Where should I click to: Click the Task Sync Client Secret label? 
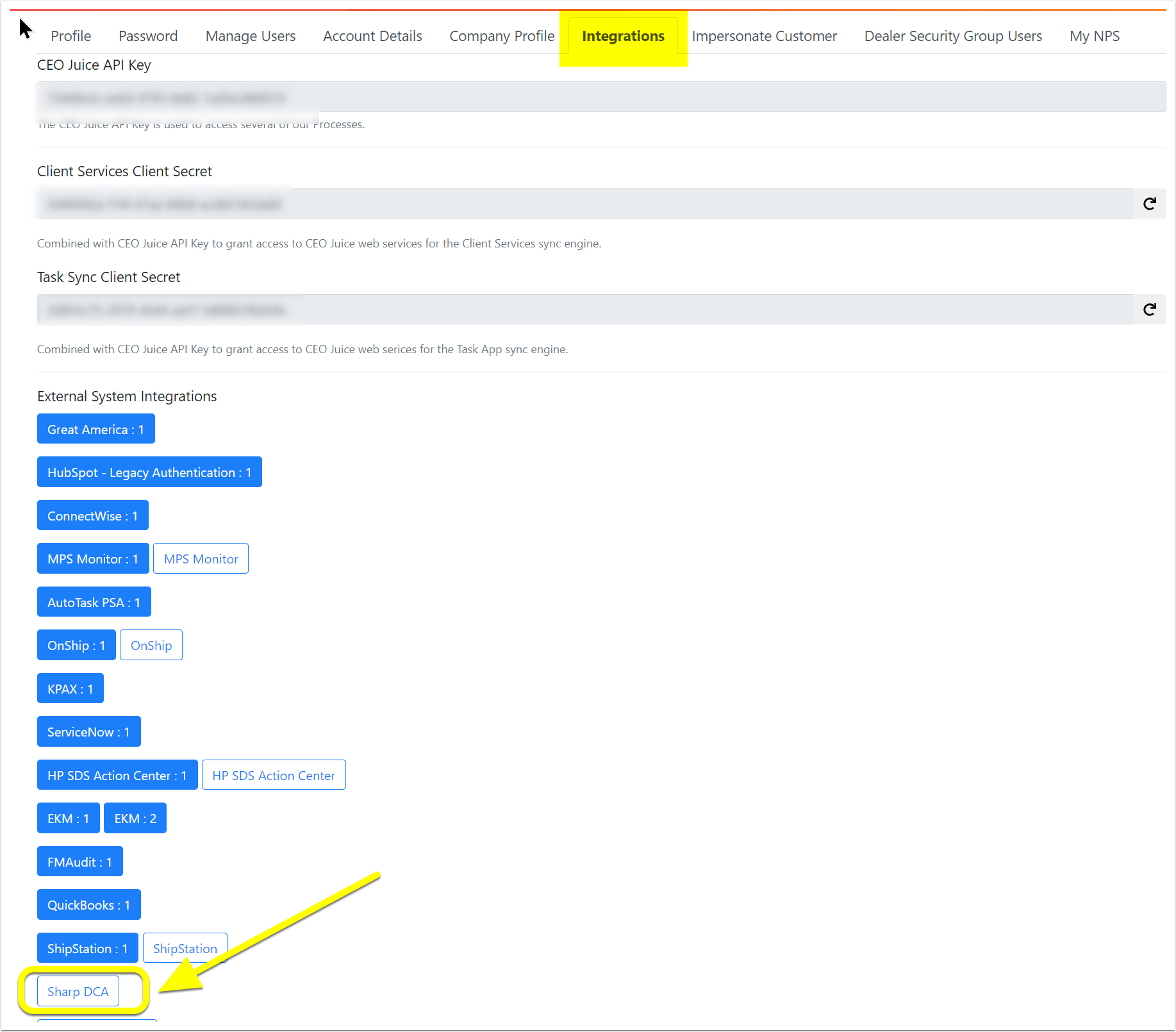[109, 277]
